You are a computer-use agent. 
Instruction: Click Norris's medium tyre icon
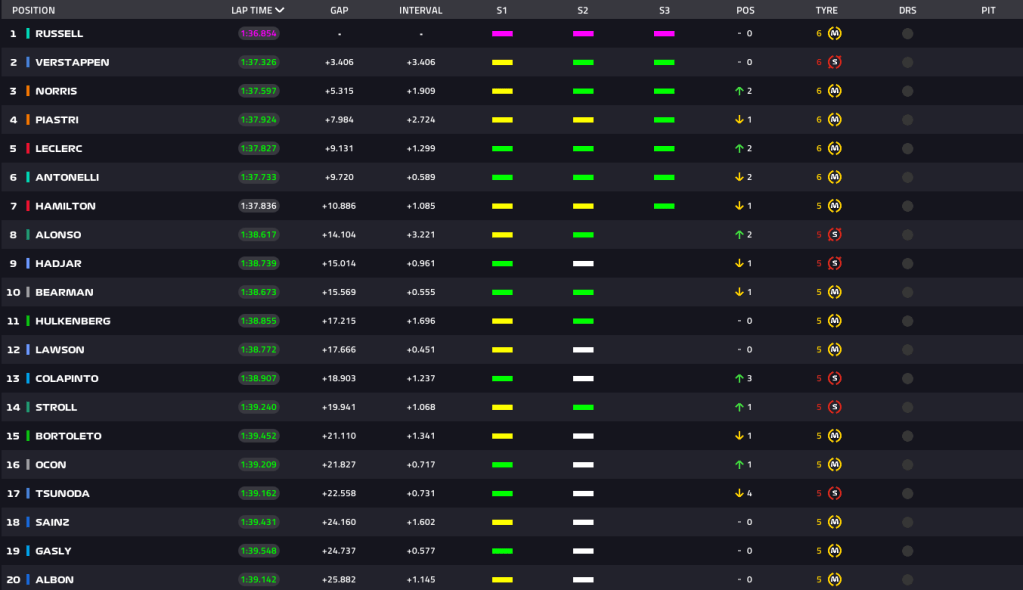[x=834, y=91]
